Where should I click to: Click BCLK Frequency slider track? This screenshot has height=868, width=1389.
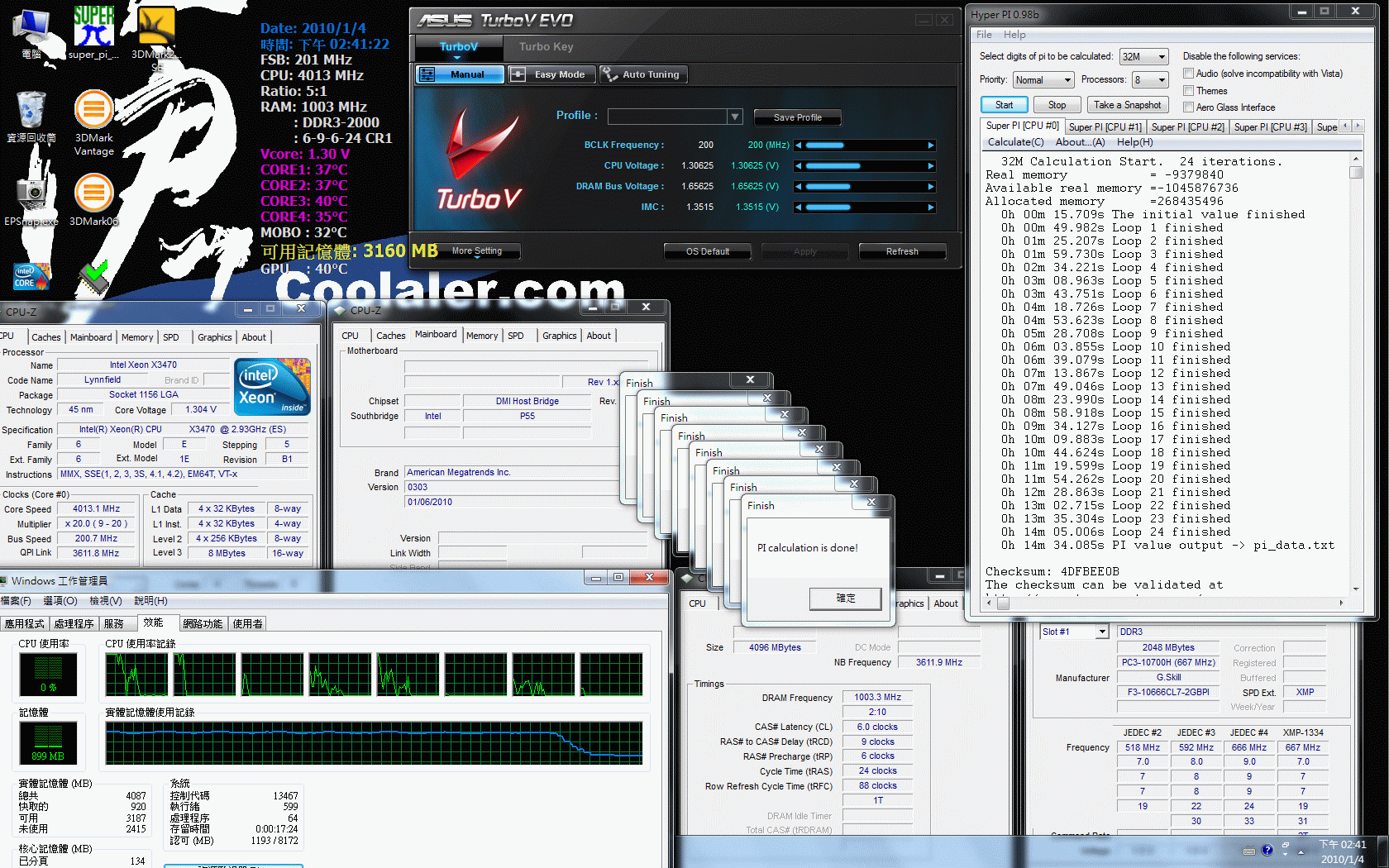pyautogui.click(x=865, y=145)
